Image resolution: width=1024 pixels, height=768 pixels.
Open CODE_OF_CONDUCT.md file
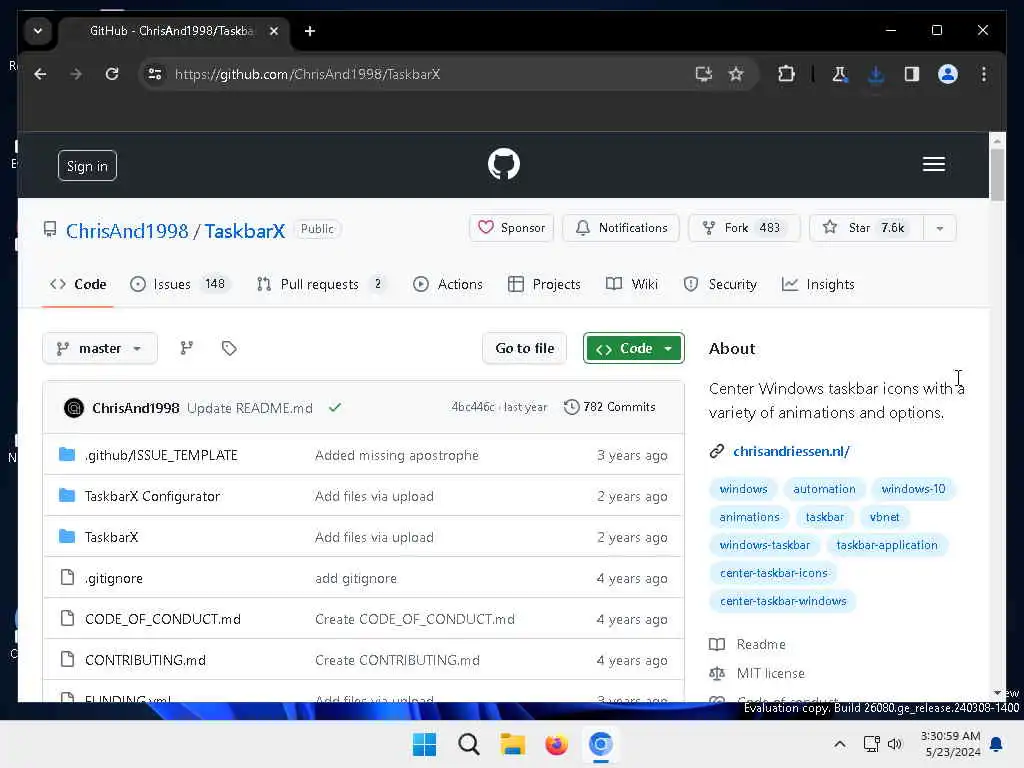click(x=163, y=619)
